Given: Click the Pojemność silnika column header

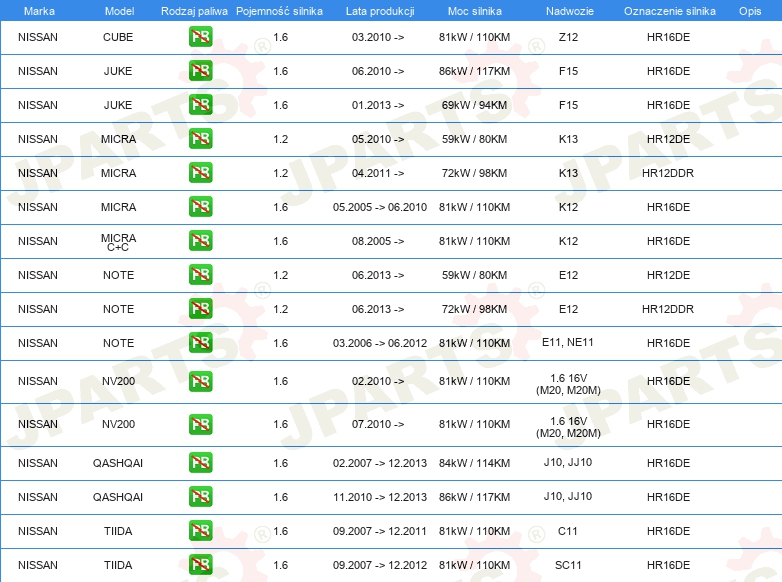Looking at the screenshot, I should 279,11.
